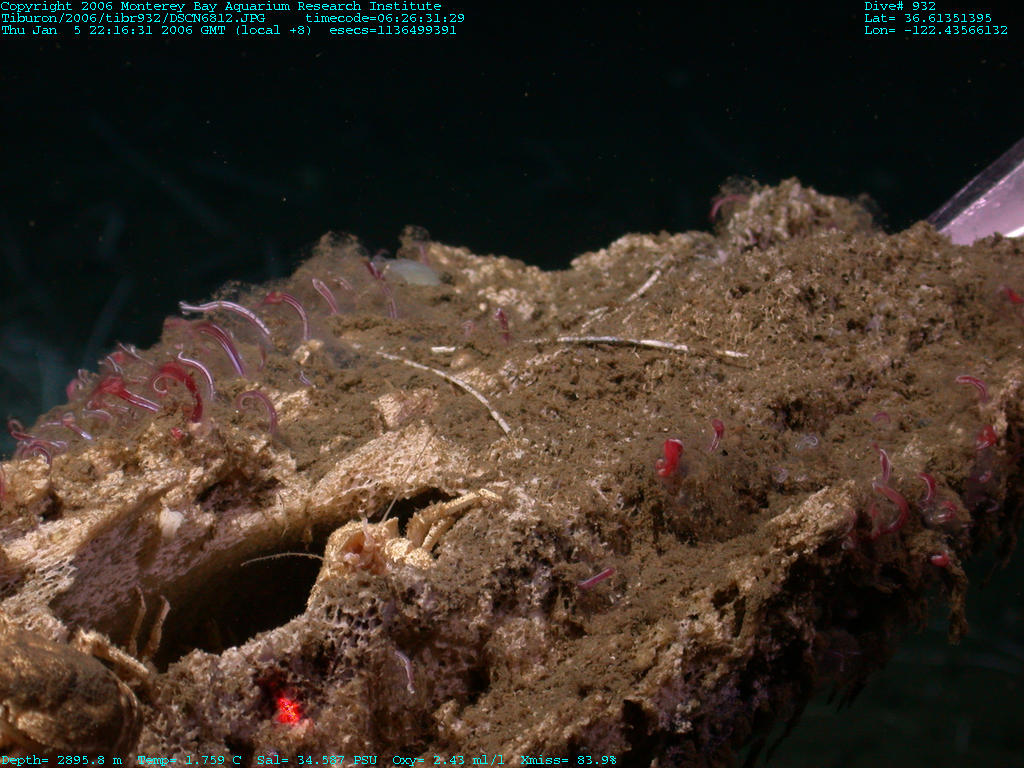
Task: Click the glowing red laser dot
Action: tap(288, 710)
